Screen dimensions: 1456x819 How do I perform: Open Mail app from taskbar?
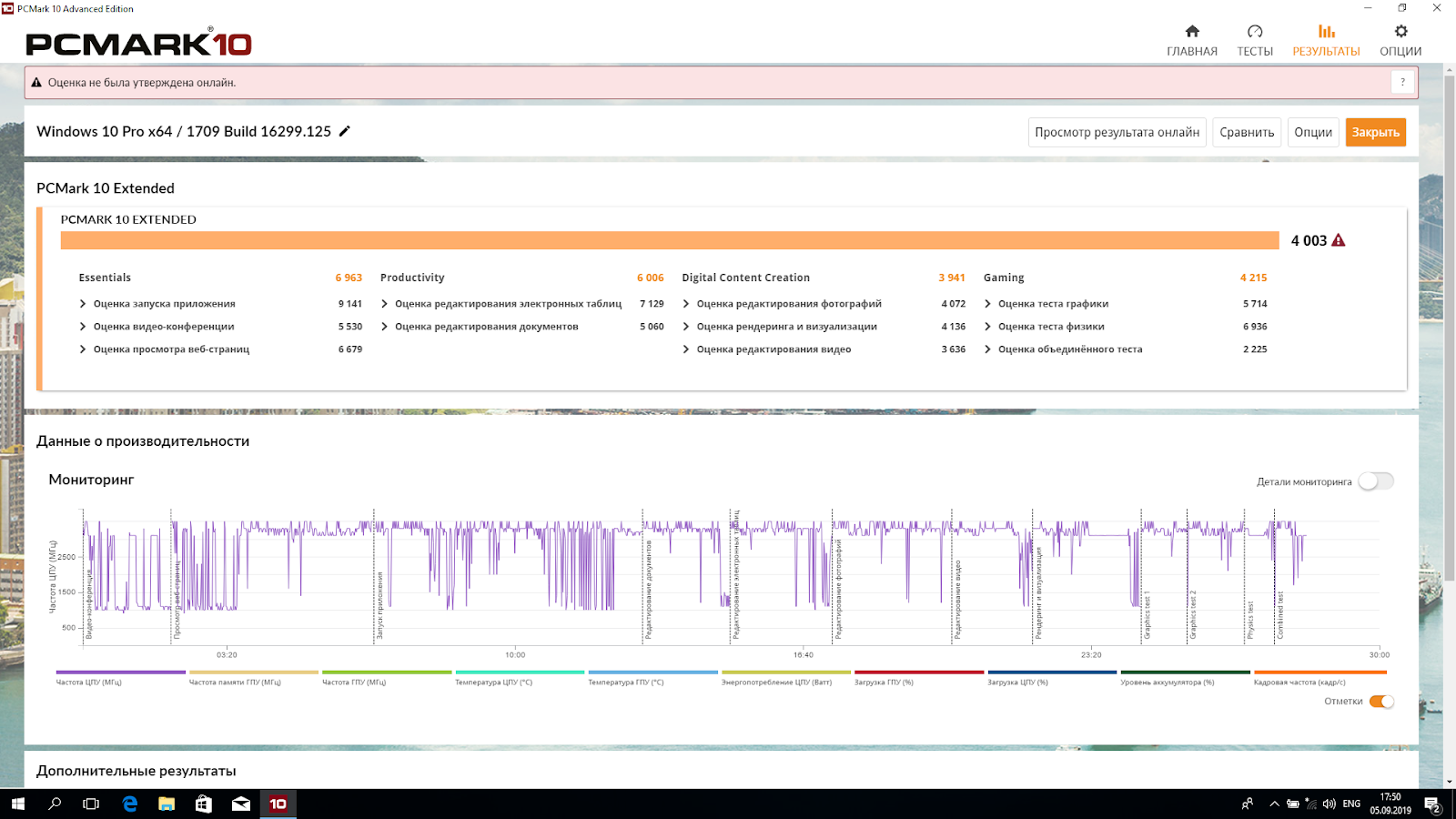241,804
